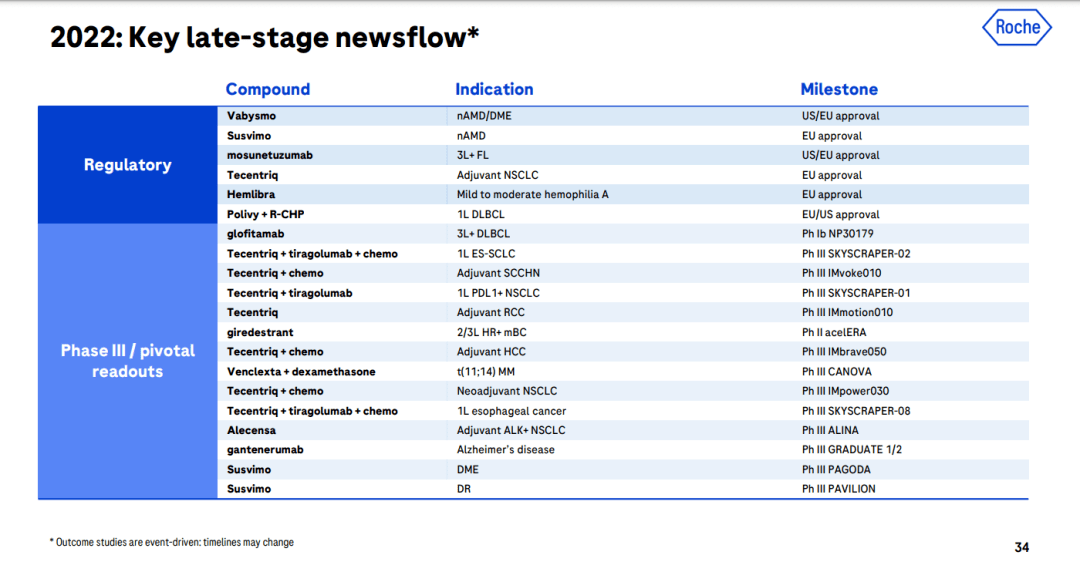Image resolution: width=1080 pixels, height=582 pixels.
Task: Click the 'gantenerumab' compound cell
Action: [x=265, y=449]
